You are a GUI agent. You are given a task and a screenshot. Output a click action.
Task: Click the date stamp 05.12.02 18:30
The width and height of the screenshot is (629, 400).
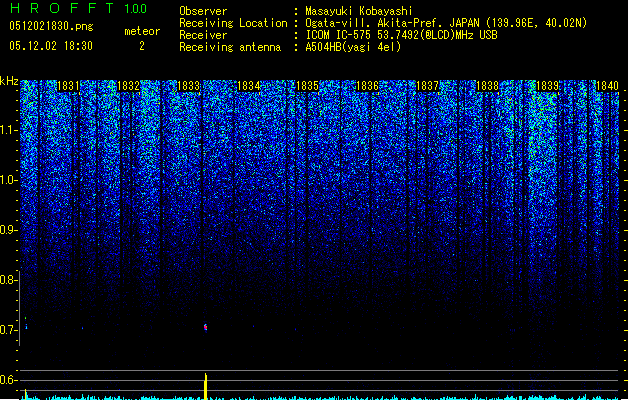(x=51, y=46)
